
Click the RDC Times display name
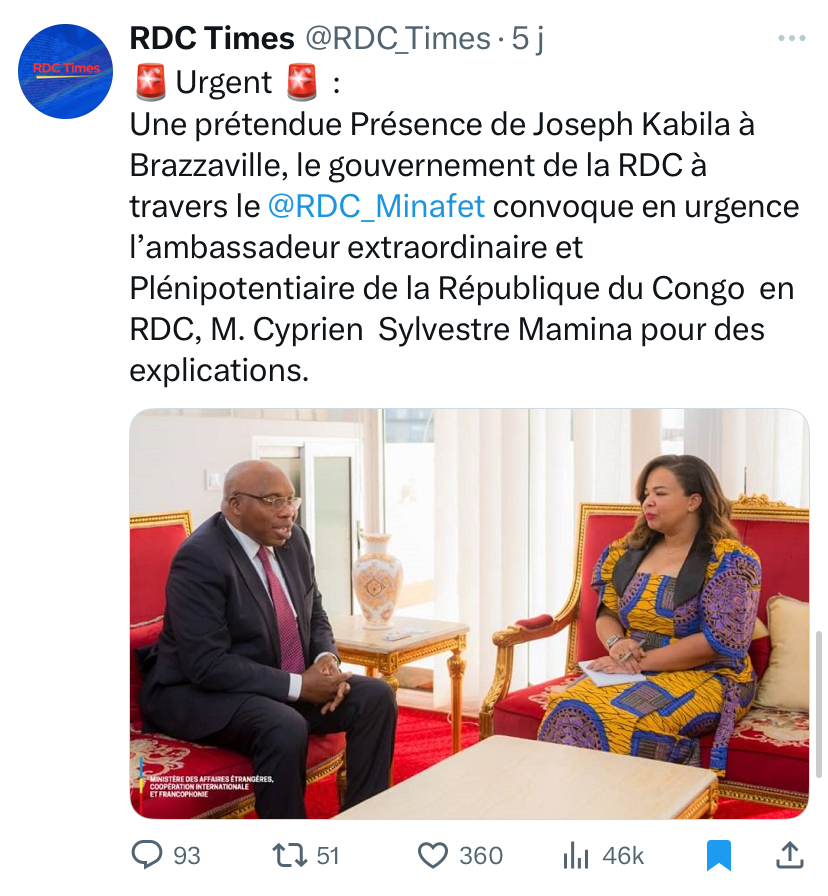coord(212,39)
